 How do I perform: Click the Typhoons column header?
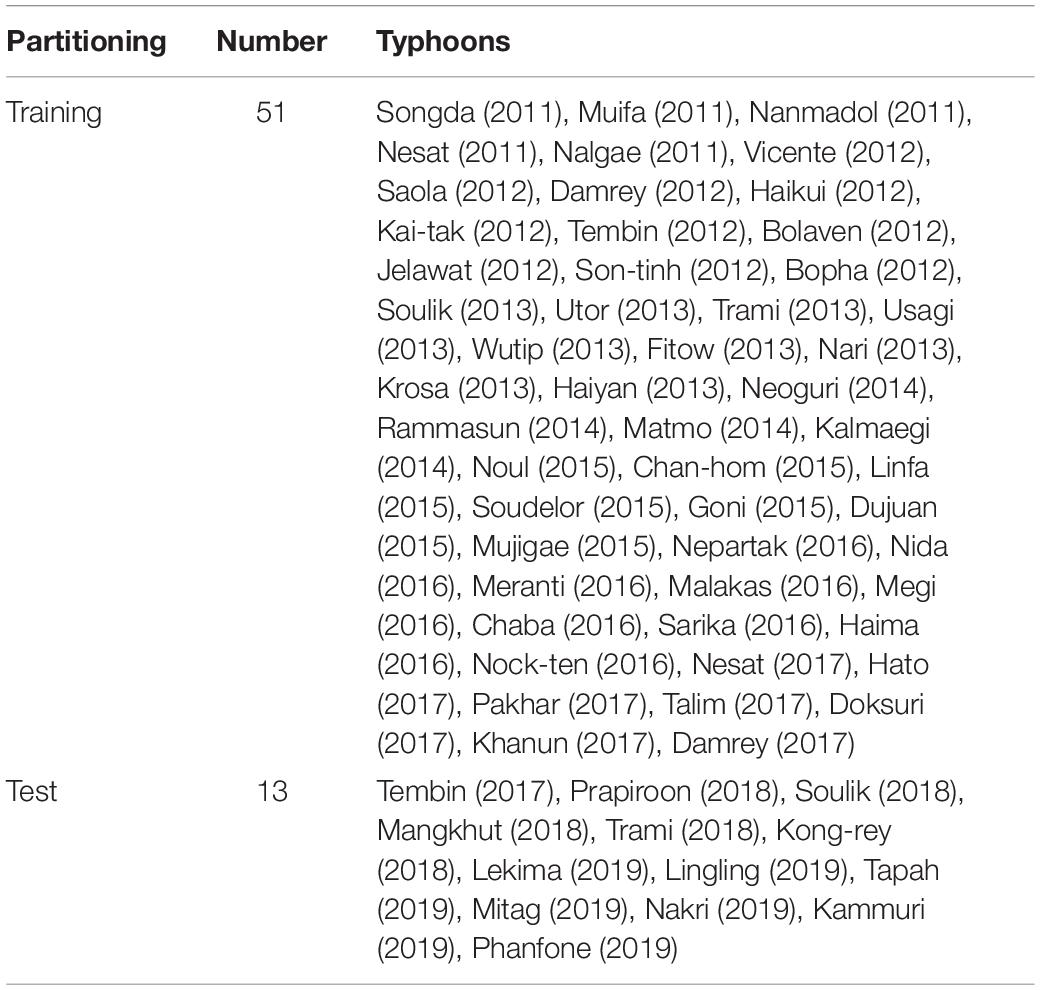443,42
